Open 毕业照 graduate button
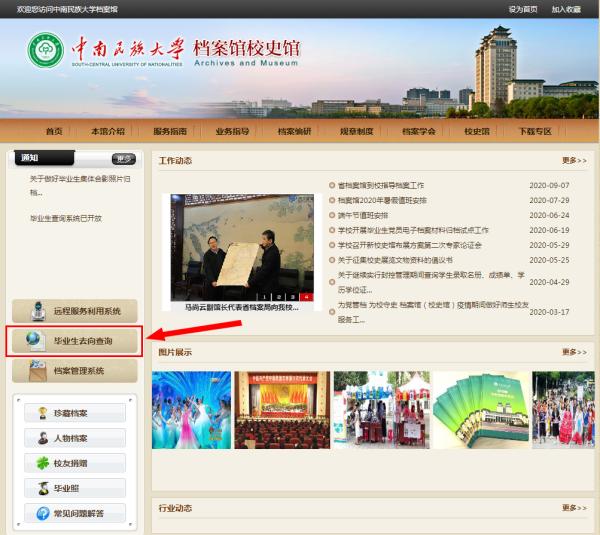Image resolution: width=600 pixels, height=535 pixels. click(74, 488)
